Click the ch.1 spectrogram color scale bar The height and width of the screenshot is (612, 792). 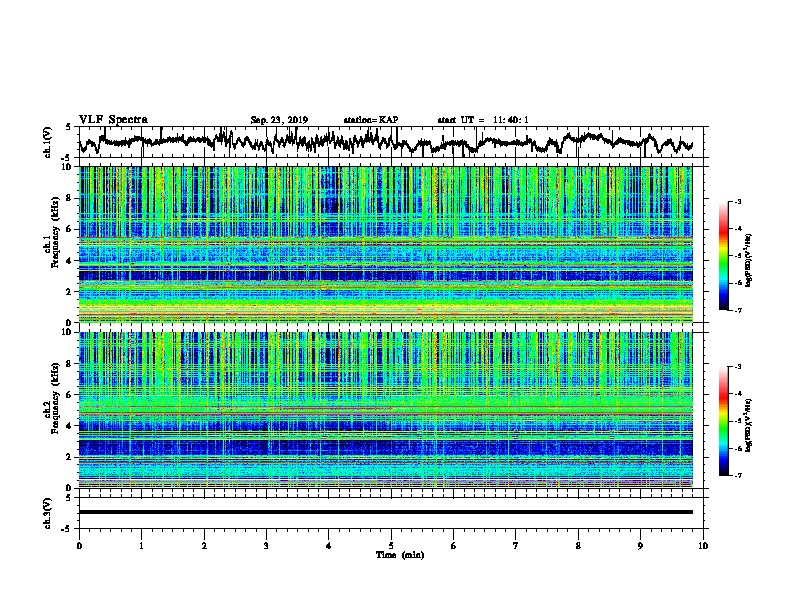point(723,256)
